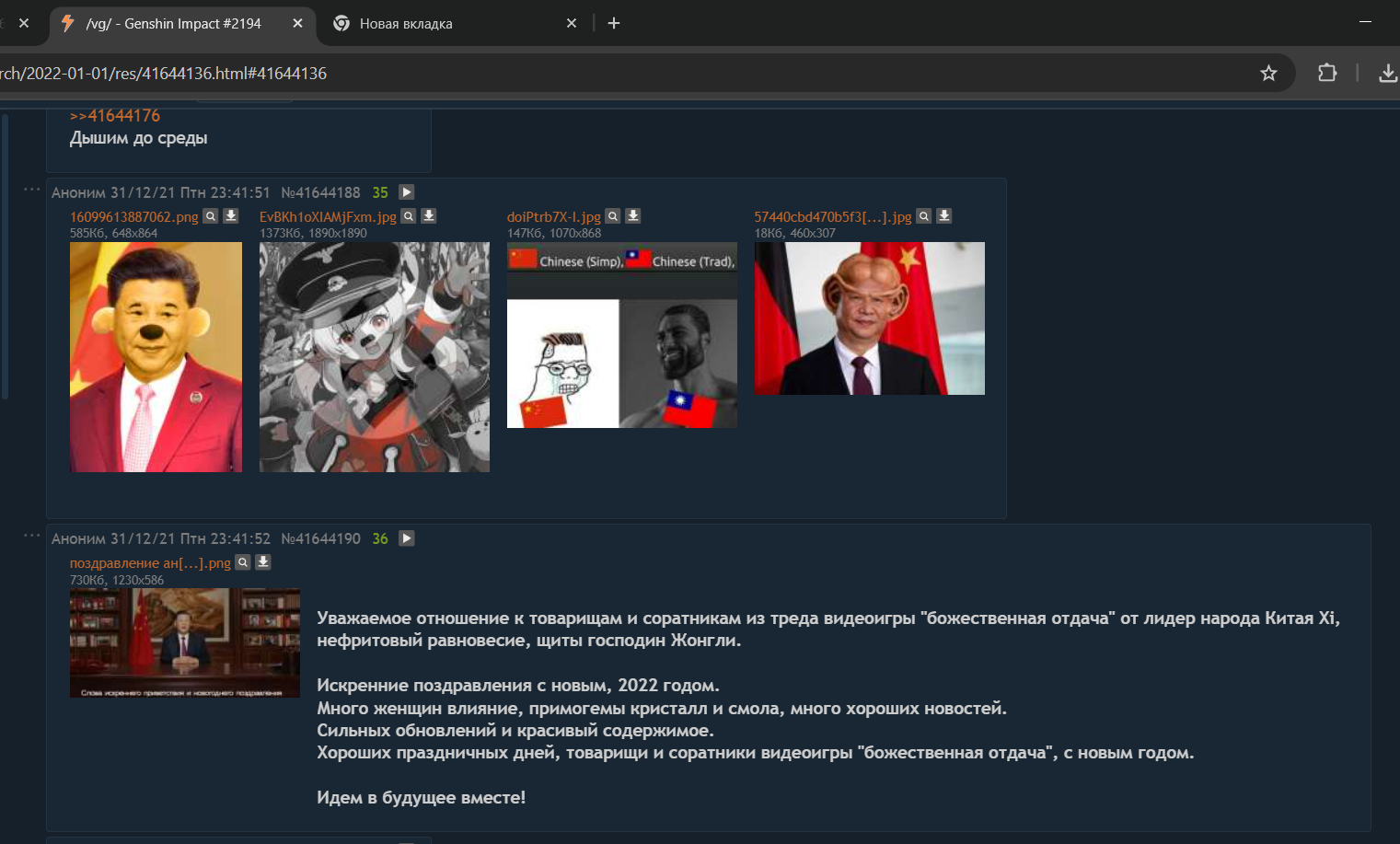The height and width of the screenshot is (844, 1400).
Task: Switch to the /vg/ - Genshin Impact #2194 tab
Action: pyautogui.click(x=182, y=24)
